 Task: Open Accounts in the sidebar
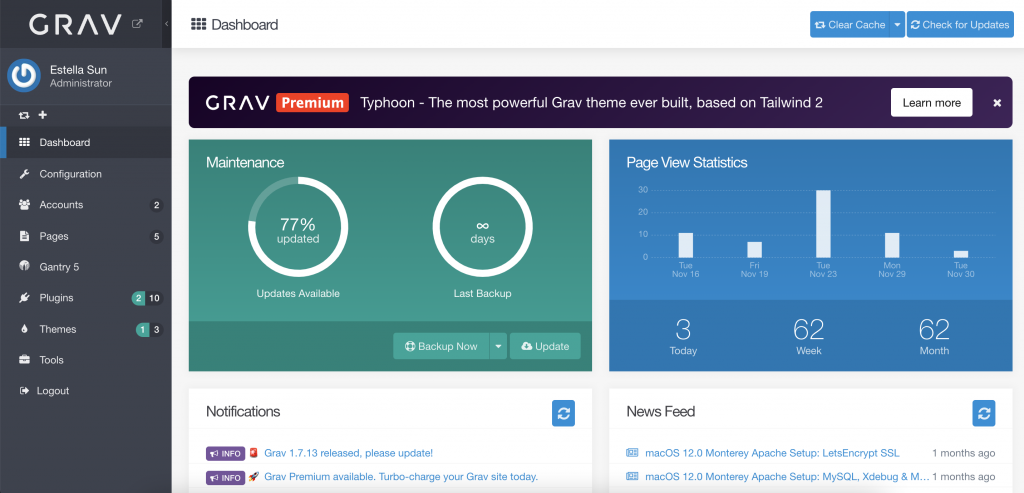86,205
